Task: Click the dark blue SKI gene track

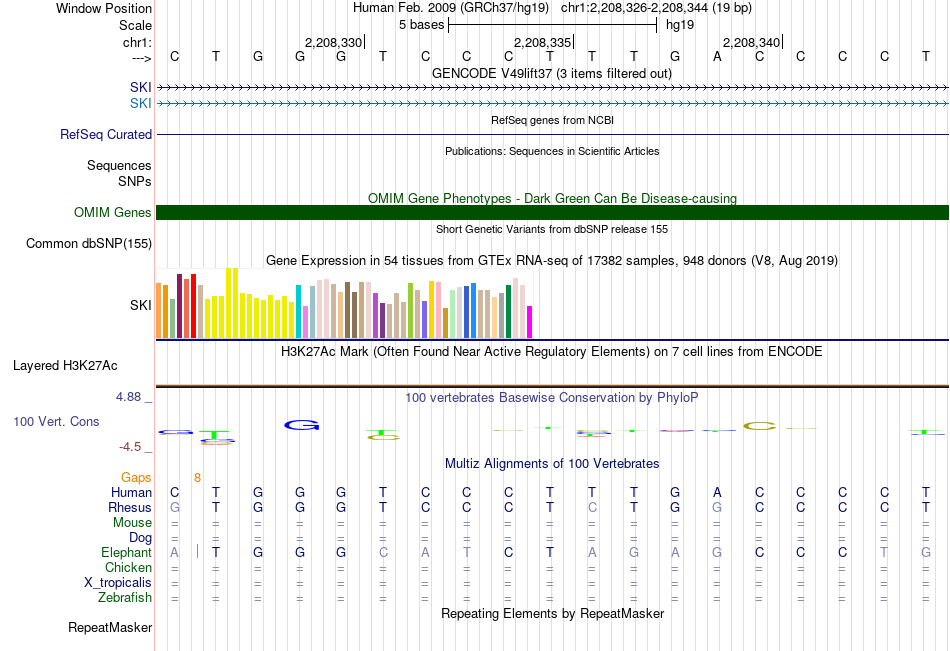Action: pos(553,88)
